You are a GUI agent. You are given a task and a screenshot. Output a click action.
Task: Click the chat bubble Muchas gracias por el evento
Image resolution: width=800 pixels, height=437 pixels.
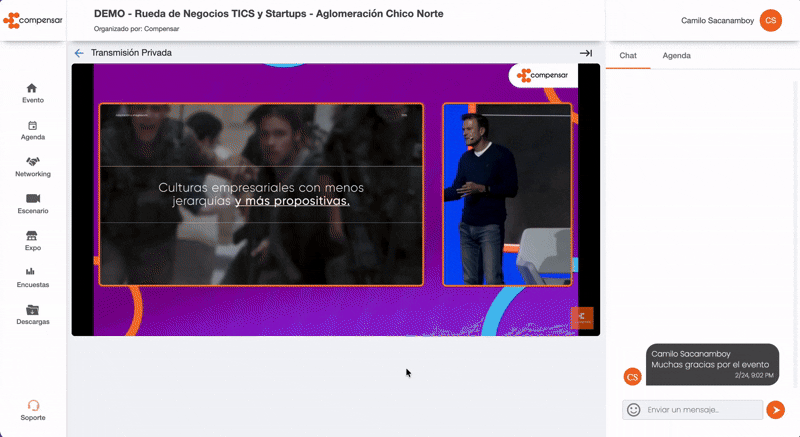(712, 365)
